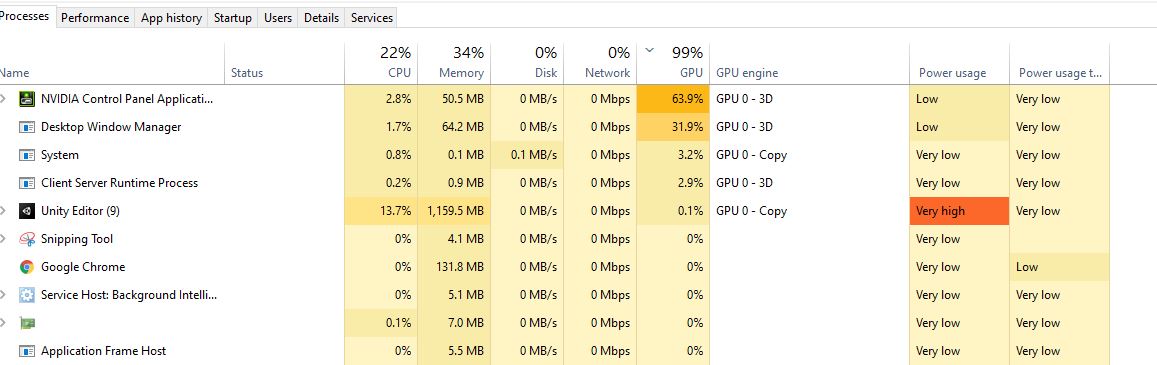1157x365 pixels.
Task: Select the NVIDIA Control Panel process icon
Action: [27, 99]
